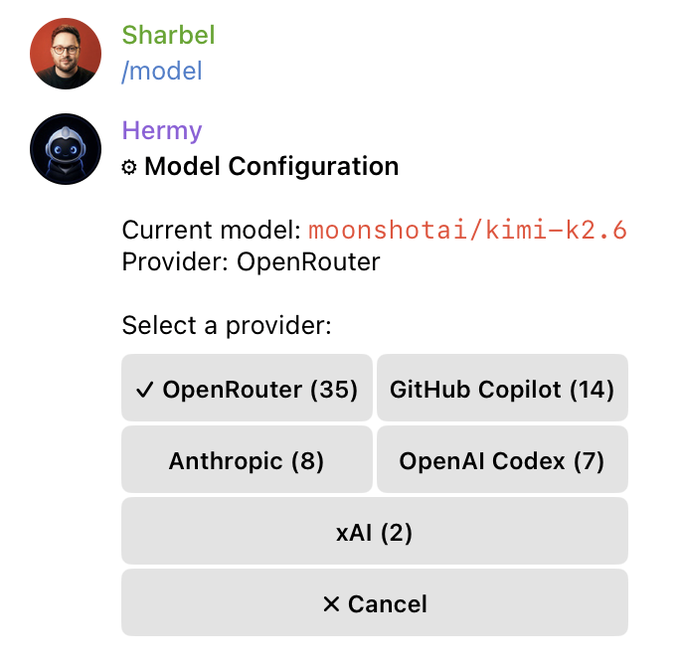Click the X icon on the Cancel button
The width and height of the screenshot is (680, 664).
[331, 604]
